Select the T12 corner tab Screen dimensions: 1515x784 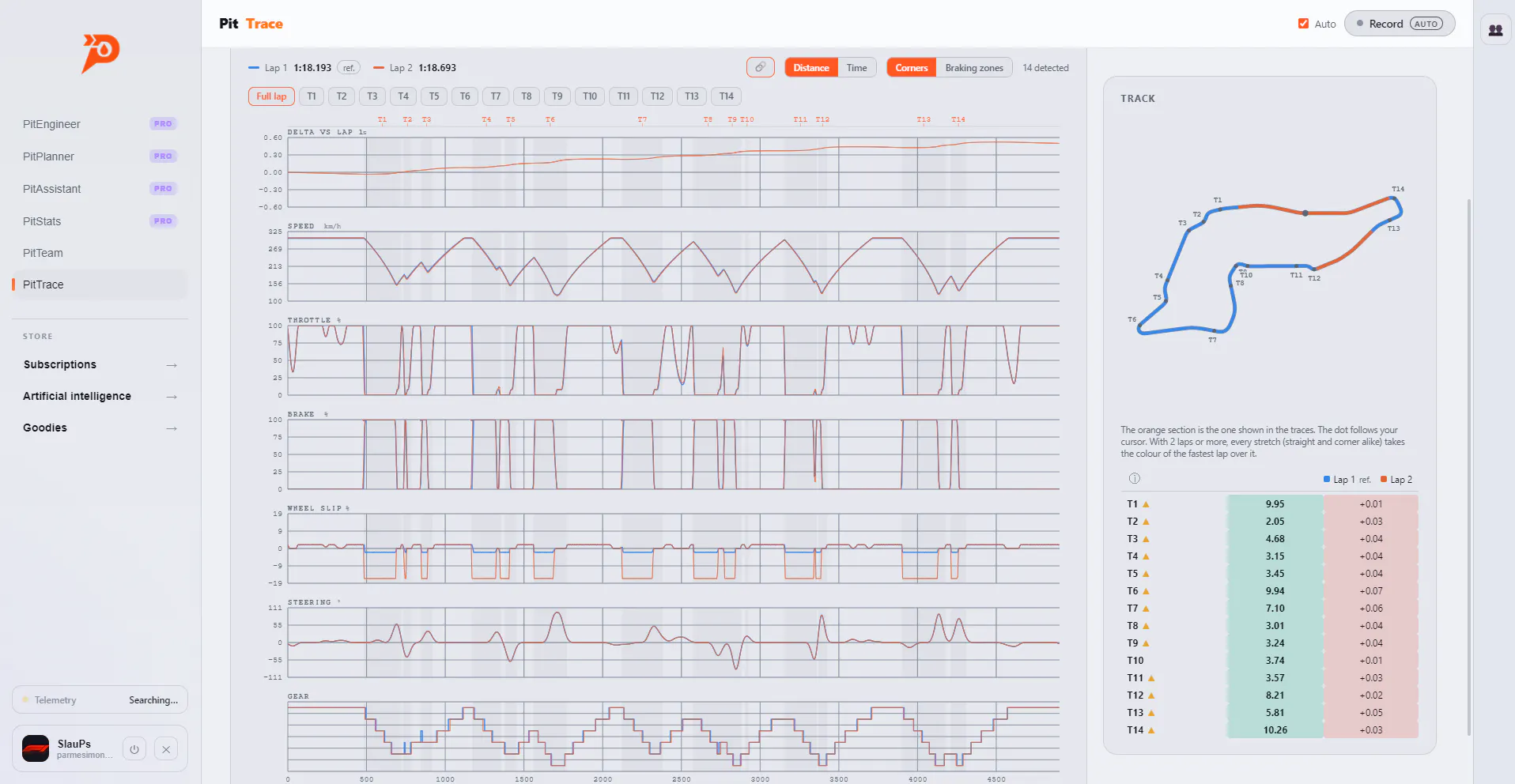click(657, 96)
